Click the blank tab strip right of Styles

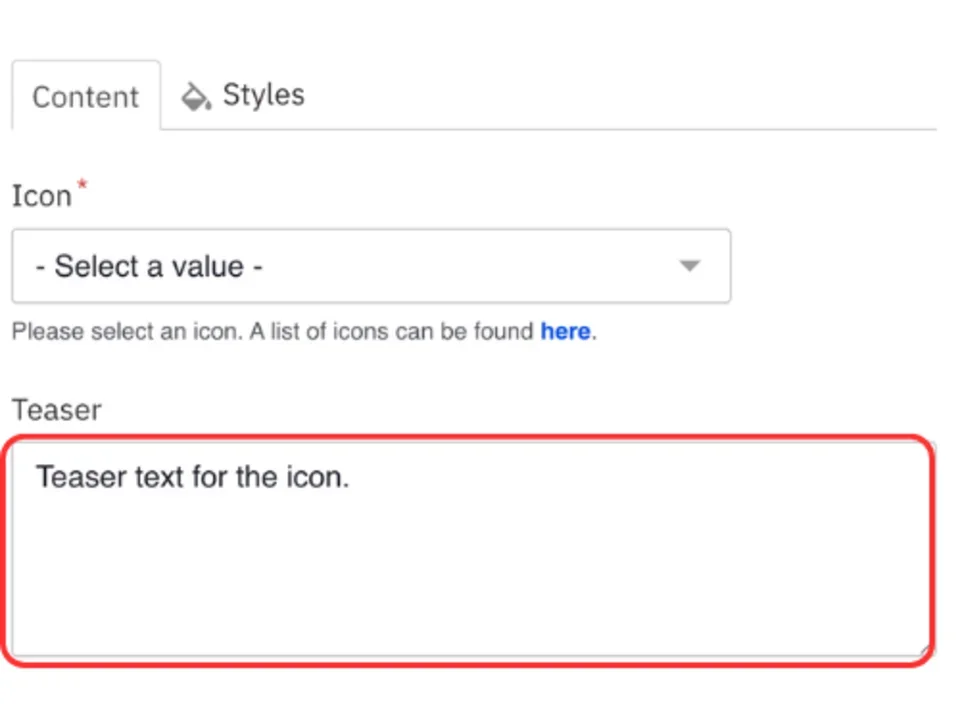(x=620, y=97)
